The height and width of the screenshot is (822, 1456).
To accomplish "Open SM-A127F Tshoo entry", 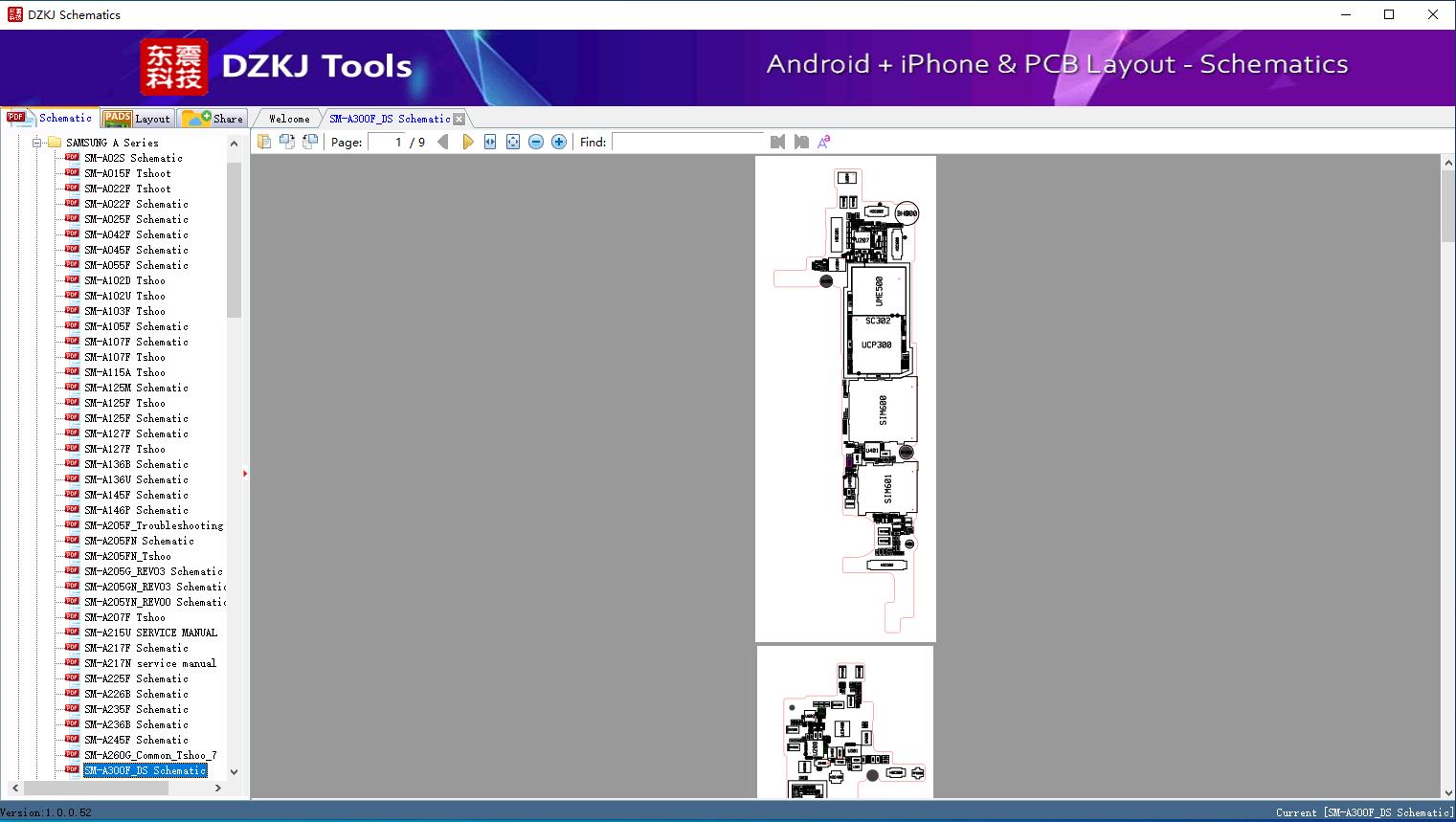I will (x=124, y=449).
